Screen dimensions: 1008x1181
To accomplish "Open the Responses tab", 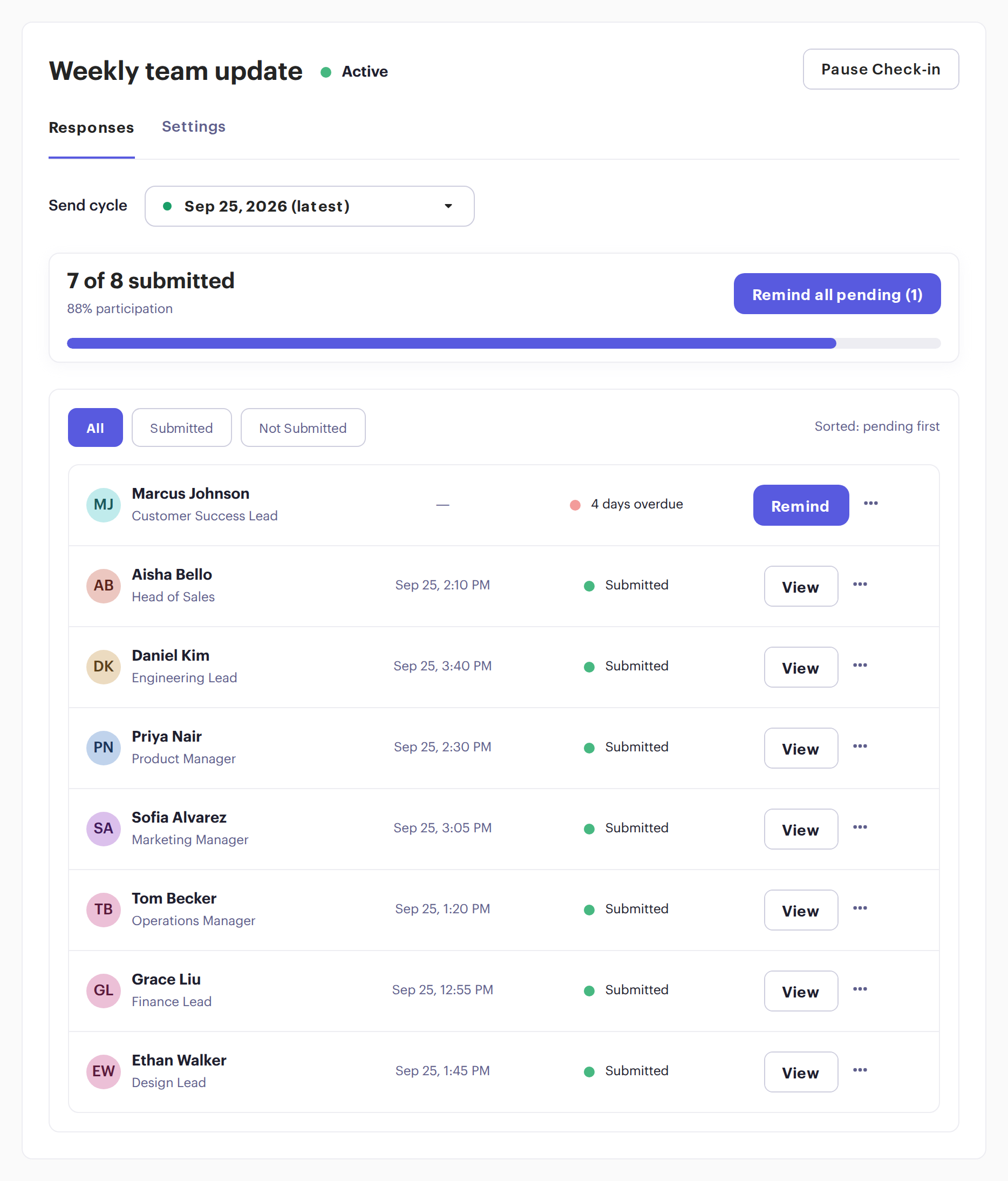I will point(91,128).
